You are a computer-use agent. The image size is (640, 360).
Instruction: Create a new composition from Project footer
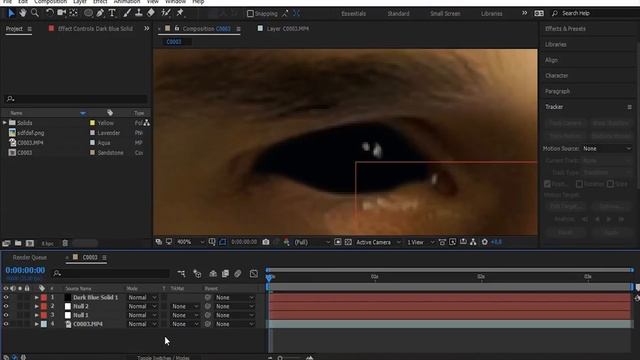tap(30, 243)
